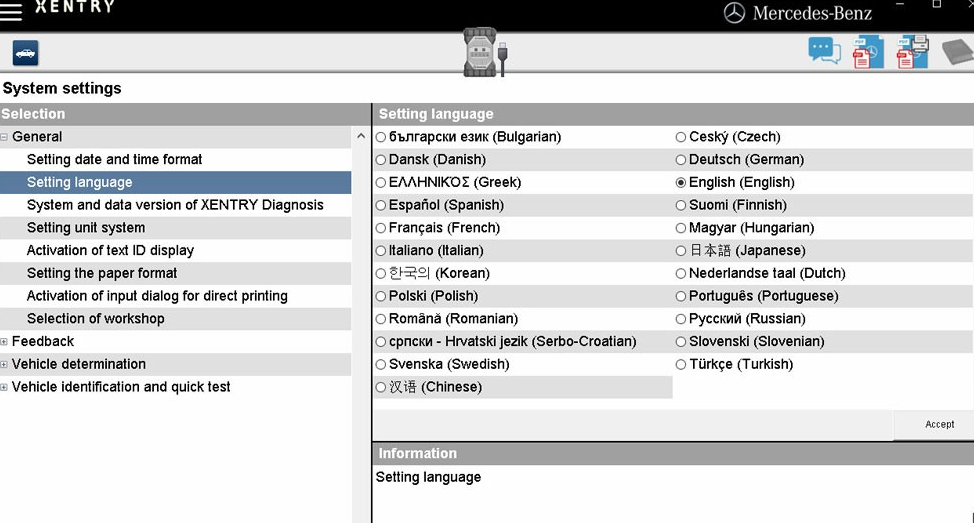The width and height of the screenshot is (974, 523).
Task: Click the Feedback label
Action: click(43, 342)
